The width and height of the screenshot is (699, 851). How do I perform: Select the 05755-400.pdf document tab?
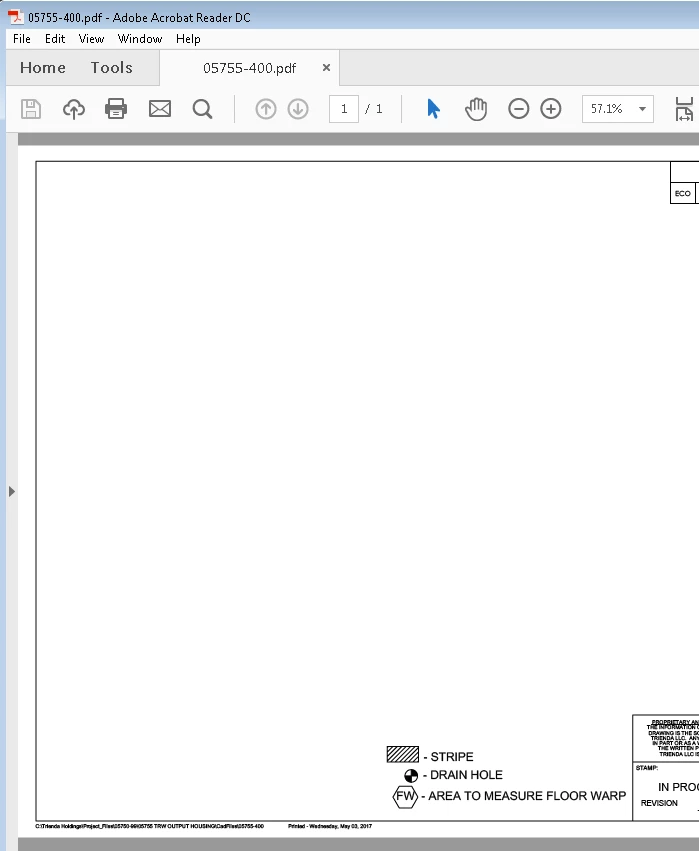pos(250,68)
